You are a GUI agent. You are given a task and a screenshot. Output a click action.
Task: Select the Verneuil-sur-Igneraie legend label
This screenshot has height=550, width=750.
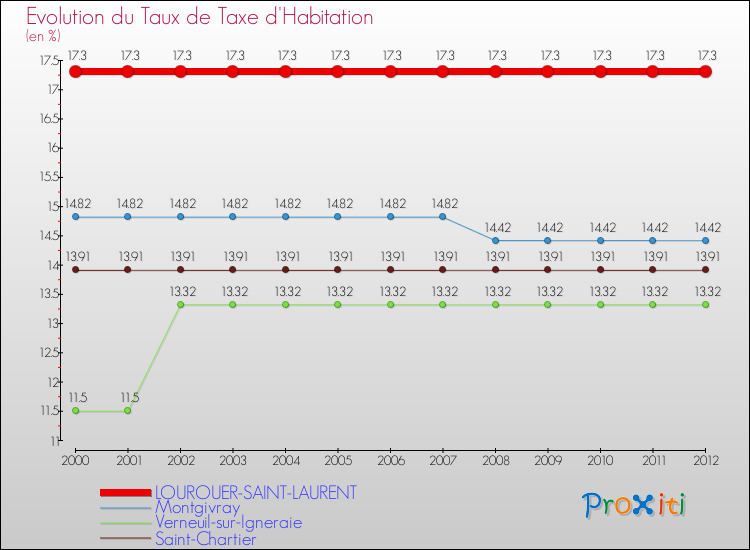click(229, 523)
